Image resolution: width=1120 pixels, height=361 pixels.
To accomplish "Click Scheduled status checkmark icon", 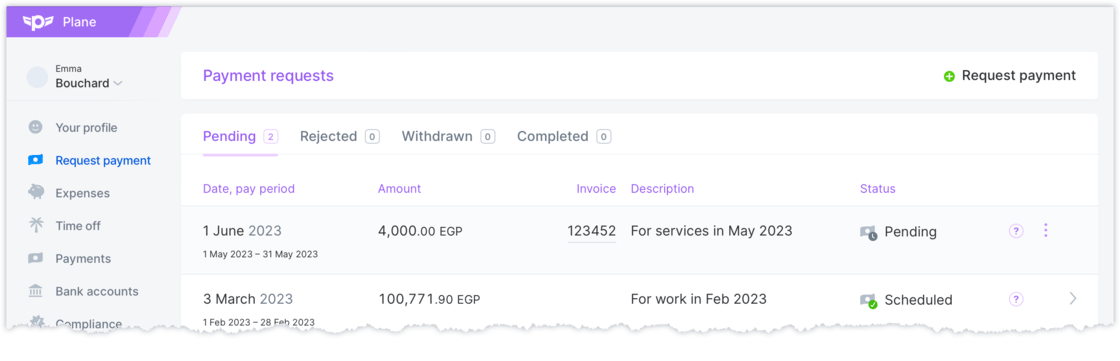I will [x=869, y=301].
